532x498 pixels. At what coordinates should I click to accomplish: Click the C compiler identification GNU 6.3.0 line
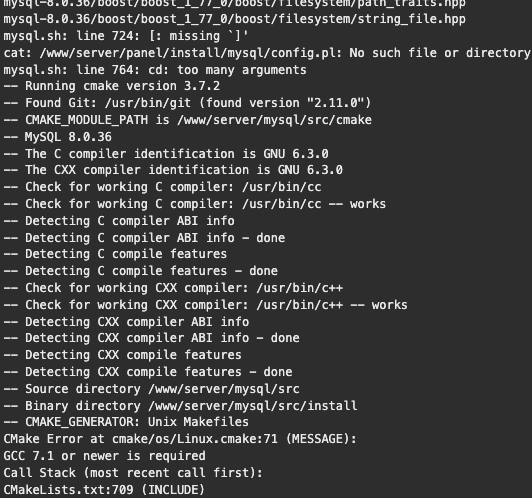pyautogui.click(x=166, y=154)
